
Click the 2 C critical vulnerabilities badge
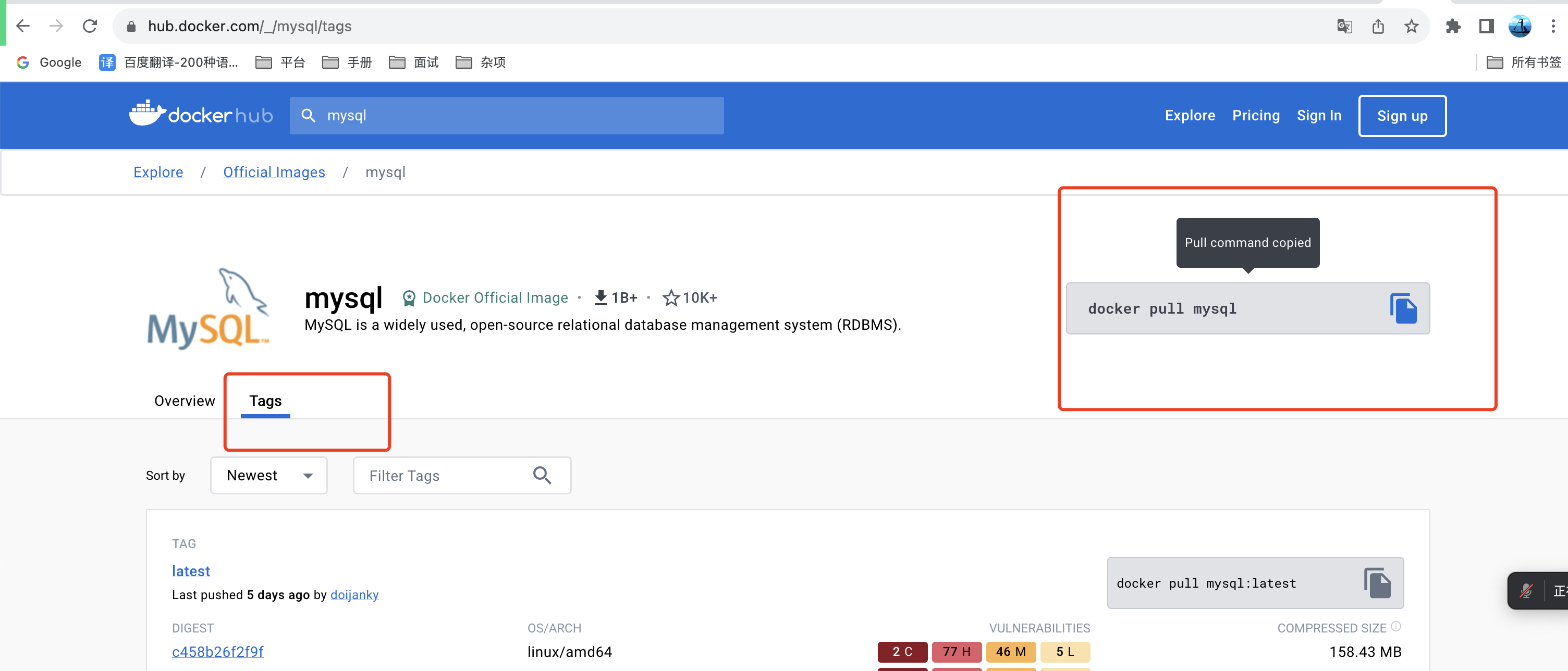click(902, 652)
